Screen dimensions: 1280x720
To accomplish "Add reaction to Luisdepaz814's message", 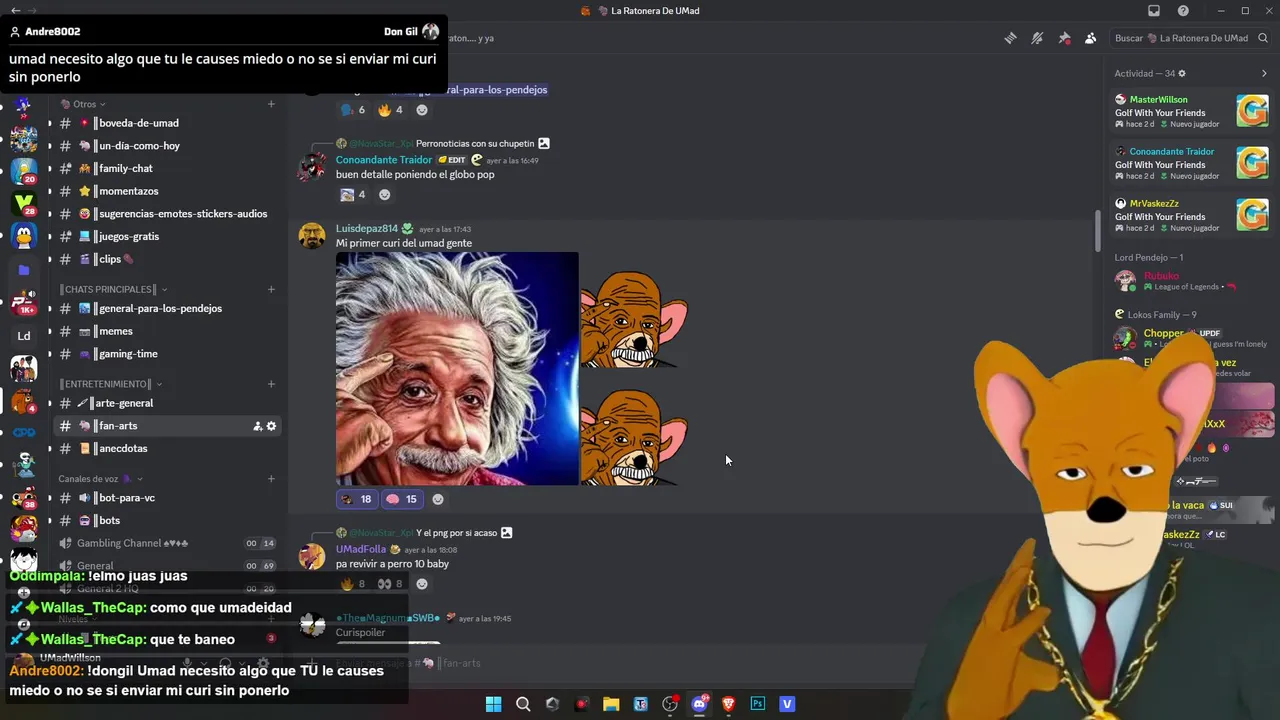I will point(437,499).
